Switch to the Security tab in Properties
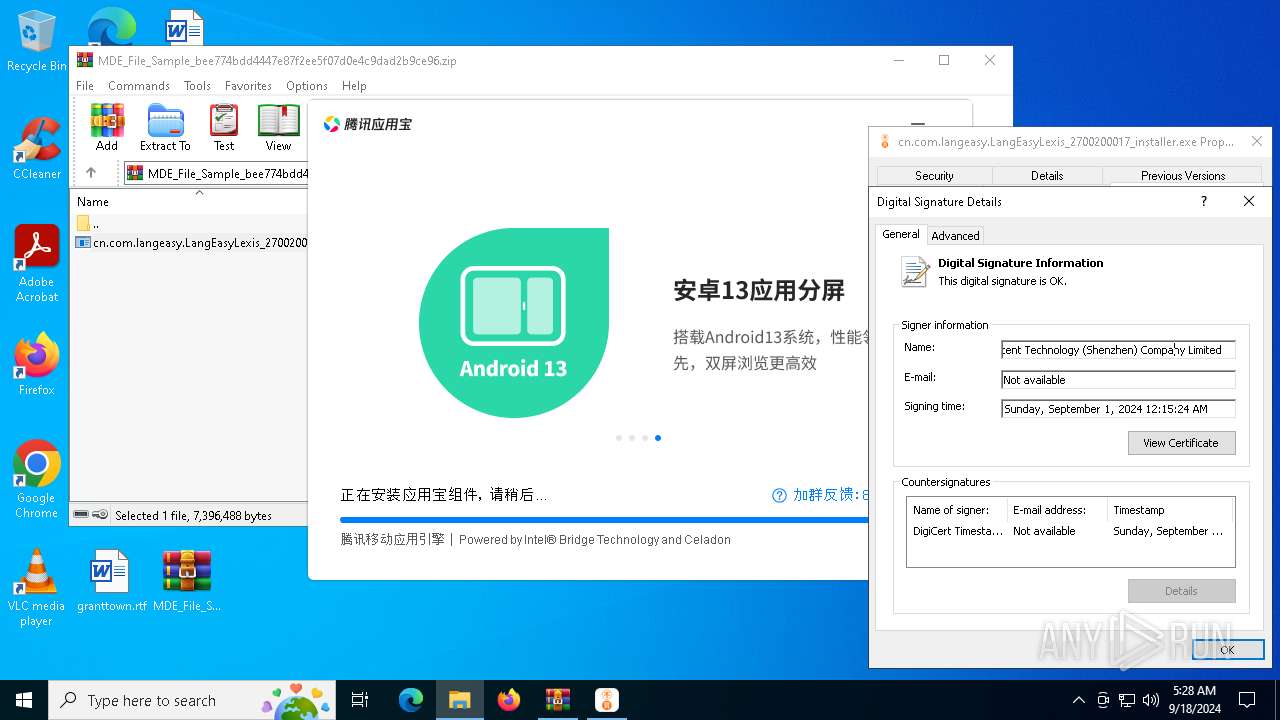 pyautogui.click(x=934, y=176)
